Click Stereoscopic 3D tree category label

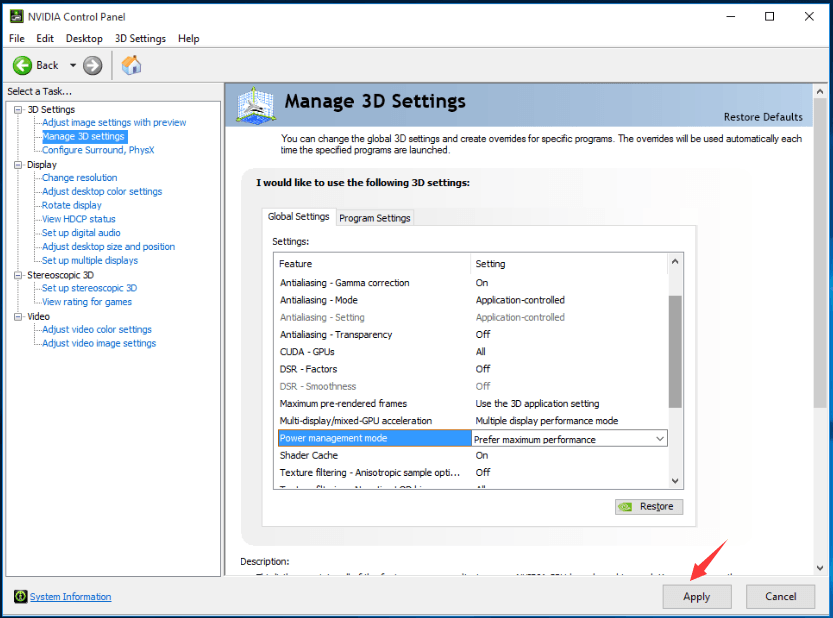[x=60, y=275]
